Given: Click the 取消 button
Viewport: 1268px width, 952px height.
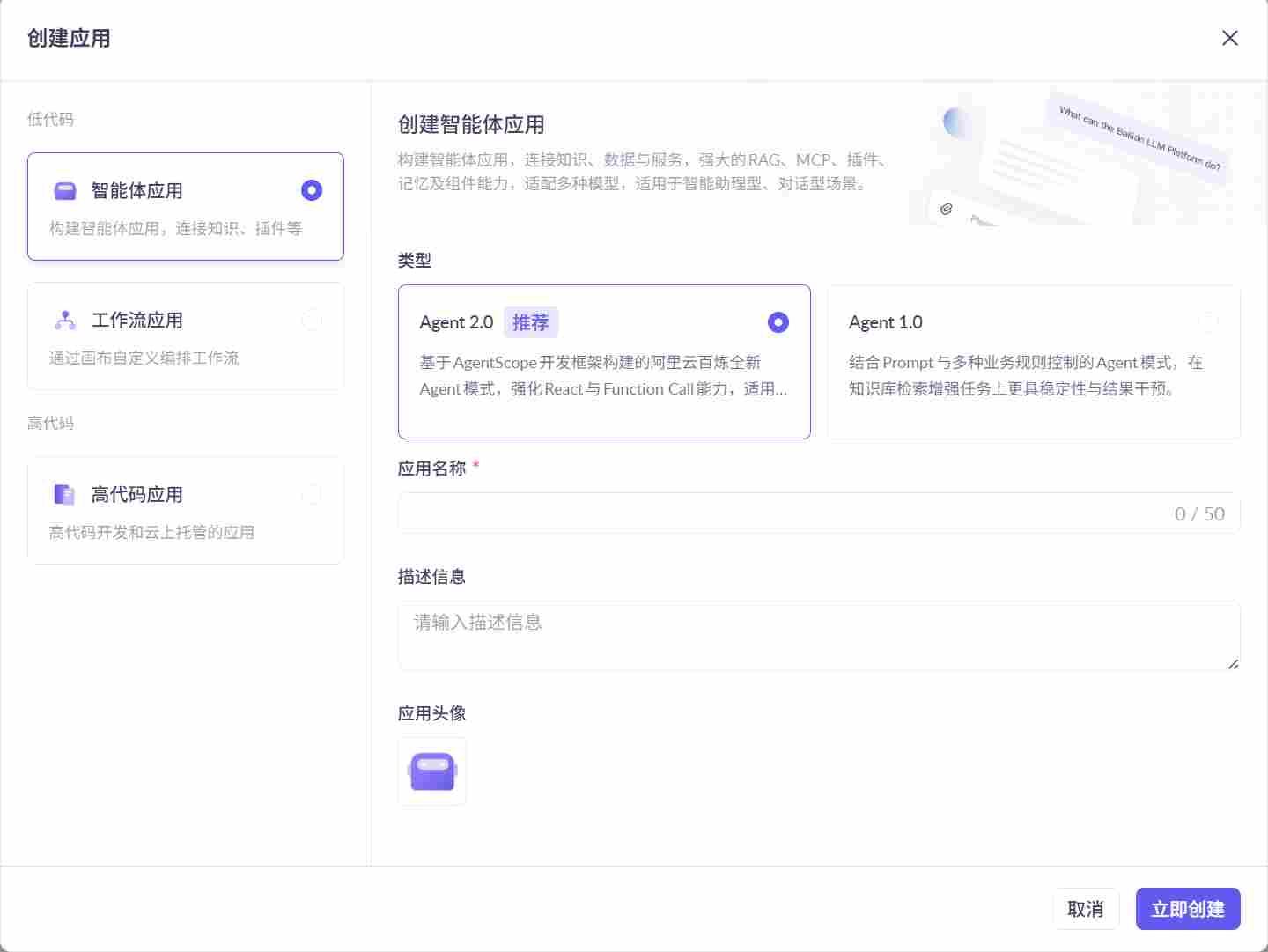Looking at the screenshot, I should coord(1086,909).
